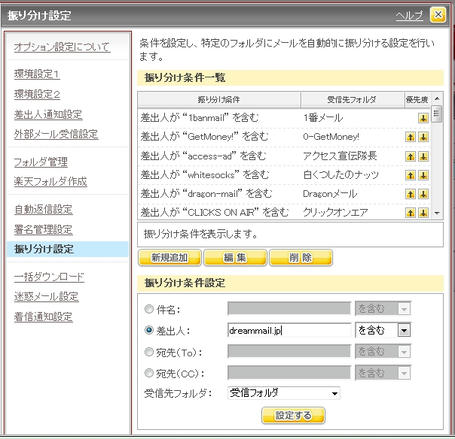
Task: Click the 新規追加 button
Action: (x=169, y=258)
